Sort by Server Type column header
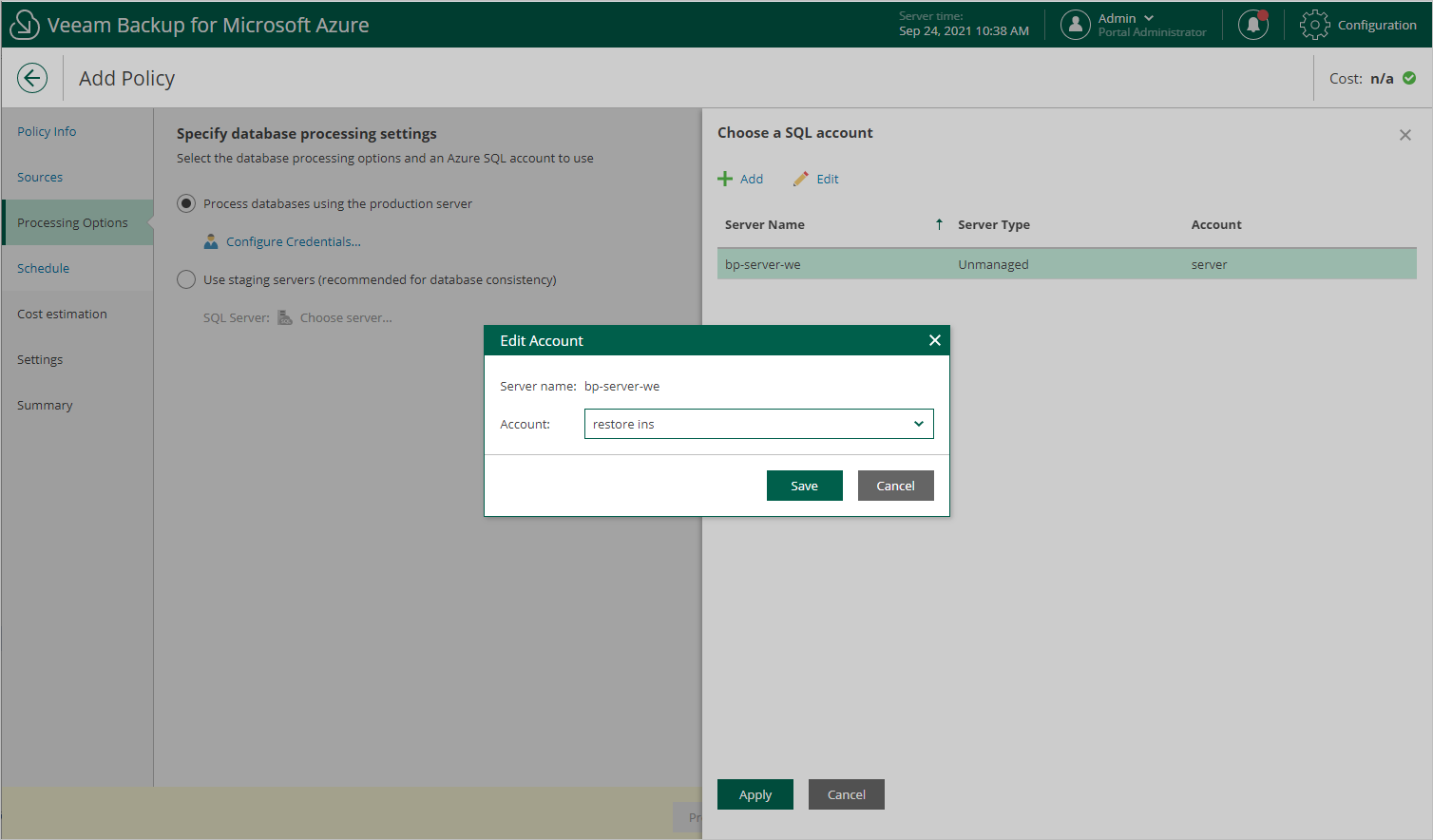 994,224
